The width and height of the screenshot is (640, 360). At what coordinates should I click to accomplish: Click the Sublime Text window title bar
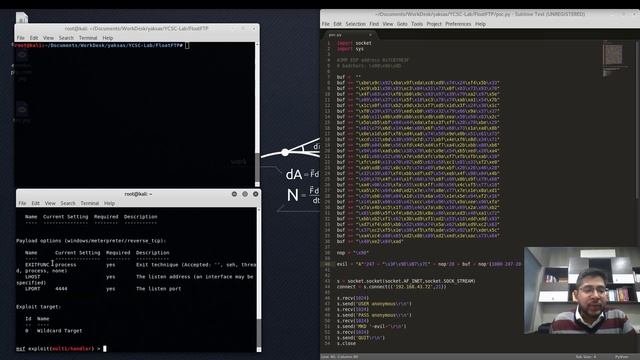pyautogui.click(x=480, y=14)
